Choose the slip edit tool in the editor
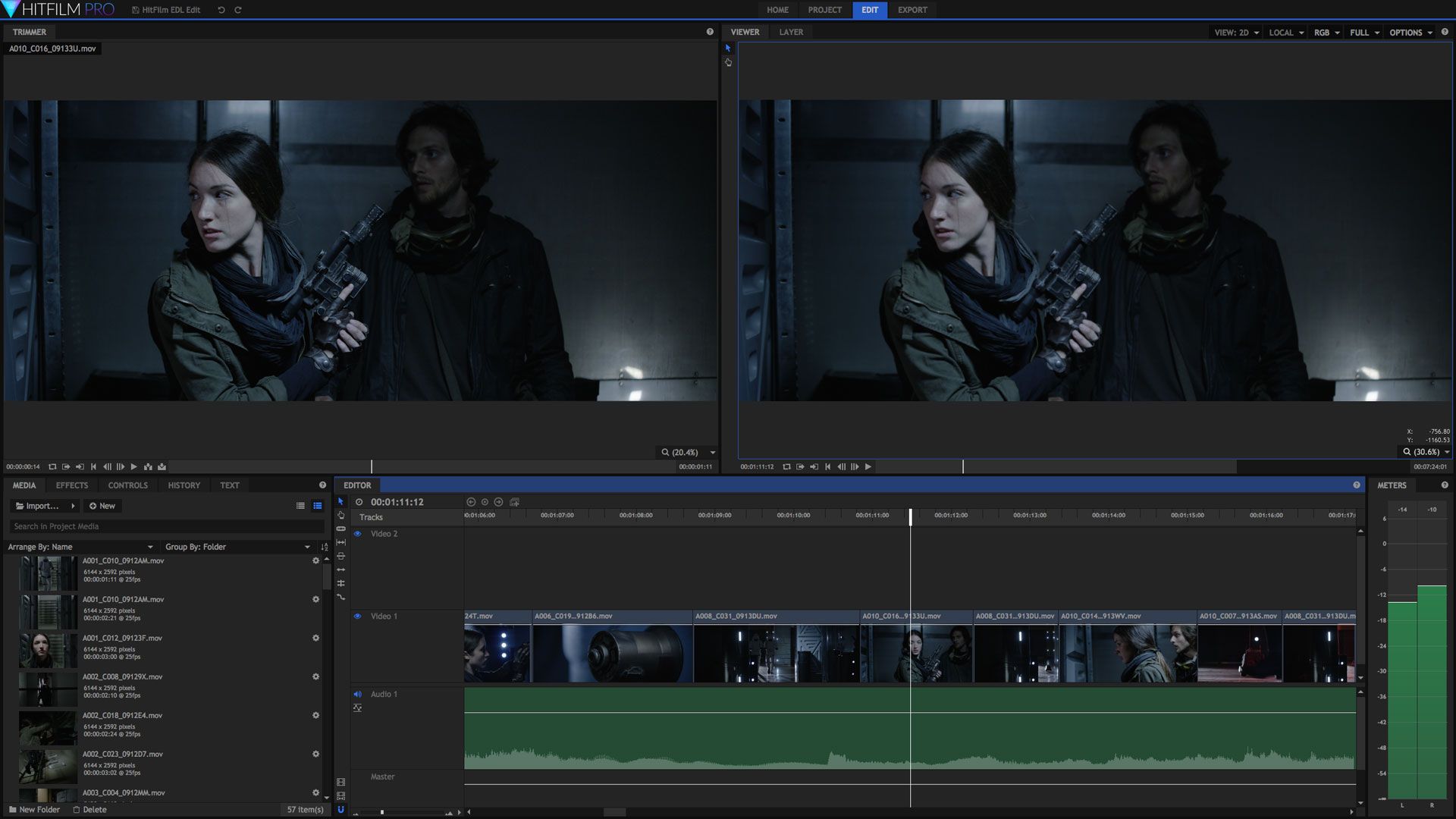The height and width of the screenshot is (819, 1456). click(341, 542)
